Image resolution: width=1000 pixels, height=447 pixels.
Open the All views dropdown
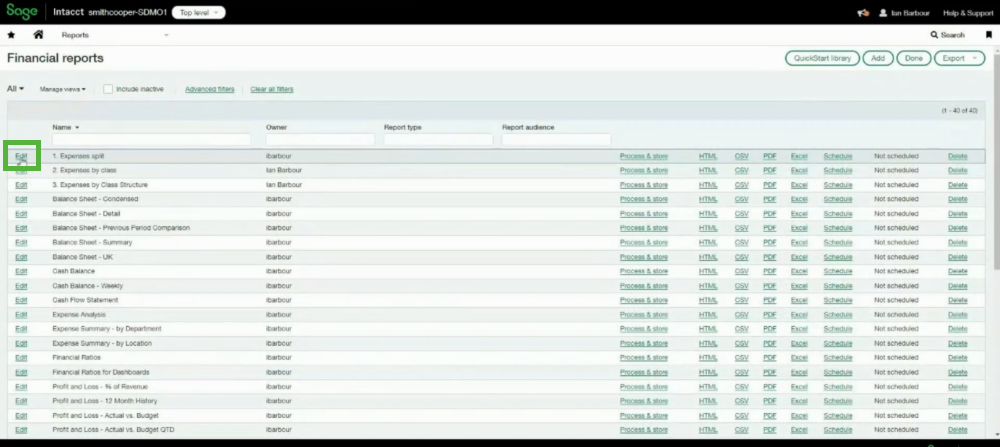pyautogui.click(x=15, y=89)
